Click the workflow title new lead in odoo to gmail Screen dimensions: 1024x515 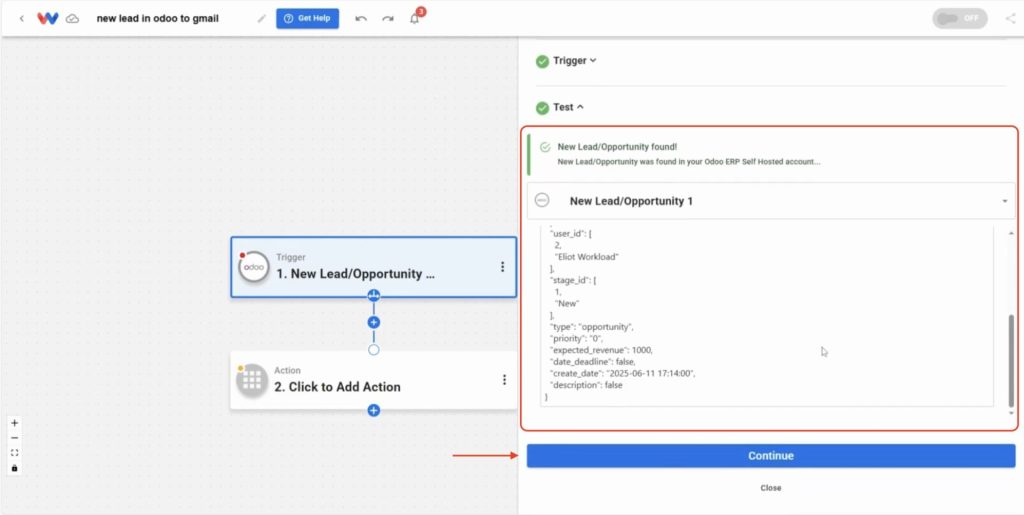157,18
